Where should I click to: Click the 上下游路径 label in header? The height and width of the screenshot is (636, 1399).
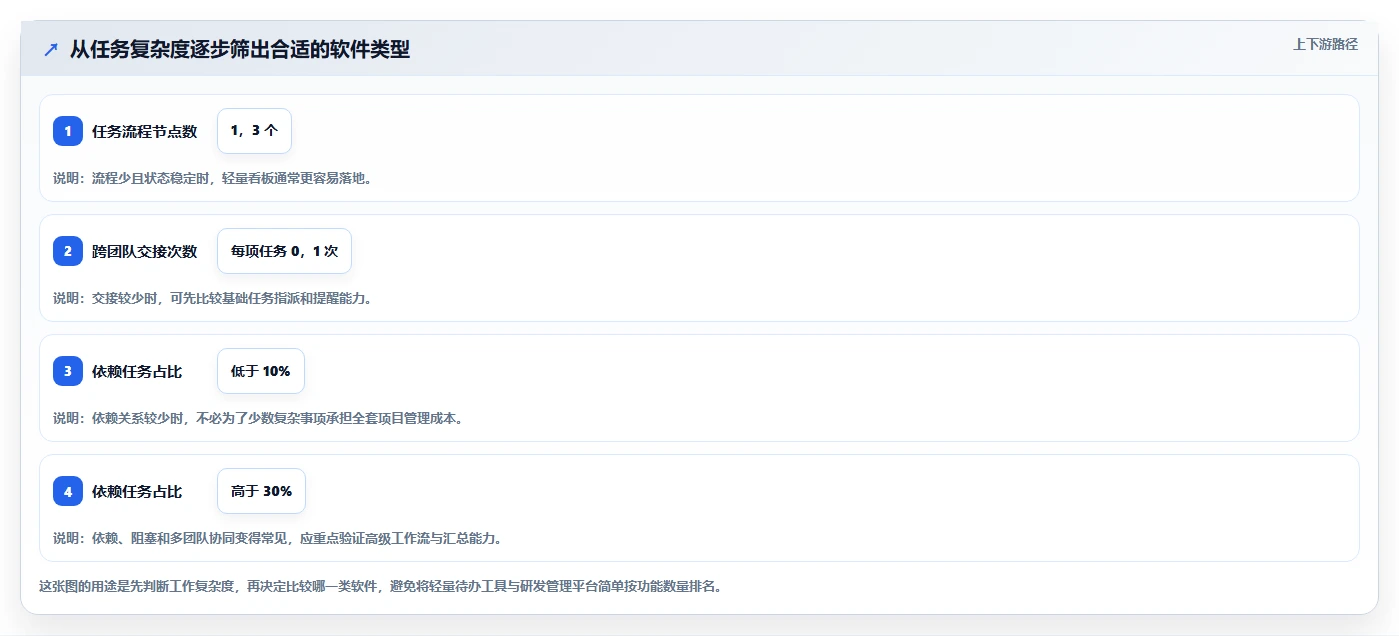(x=1325, y=44)
